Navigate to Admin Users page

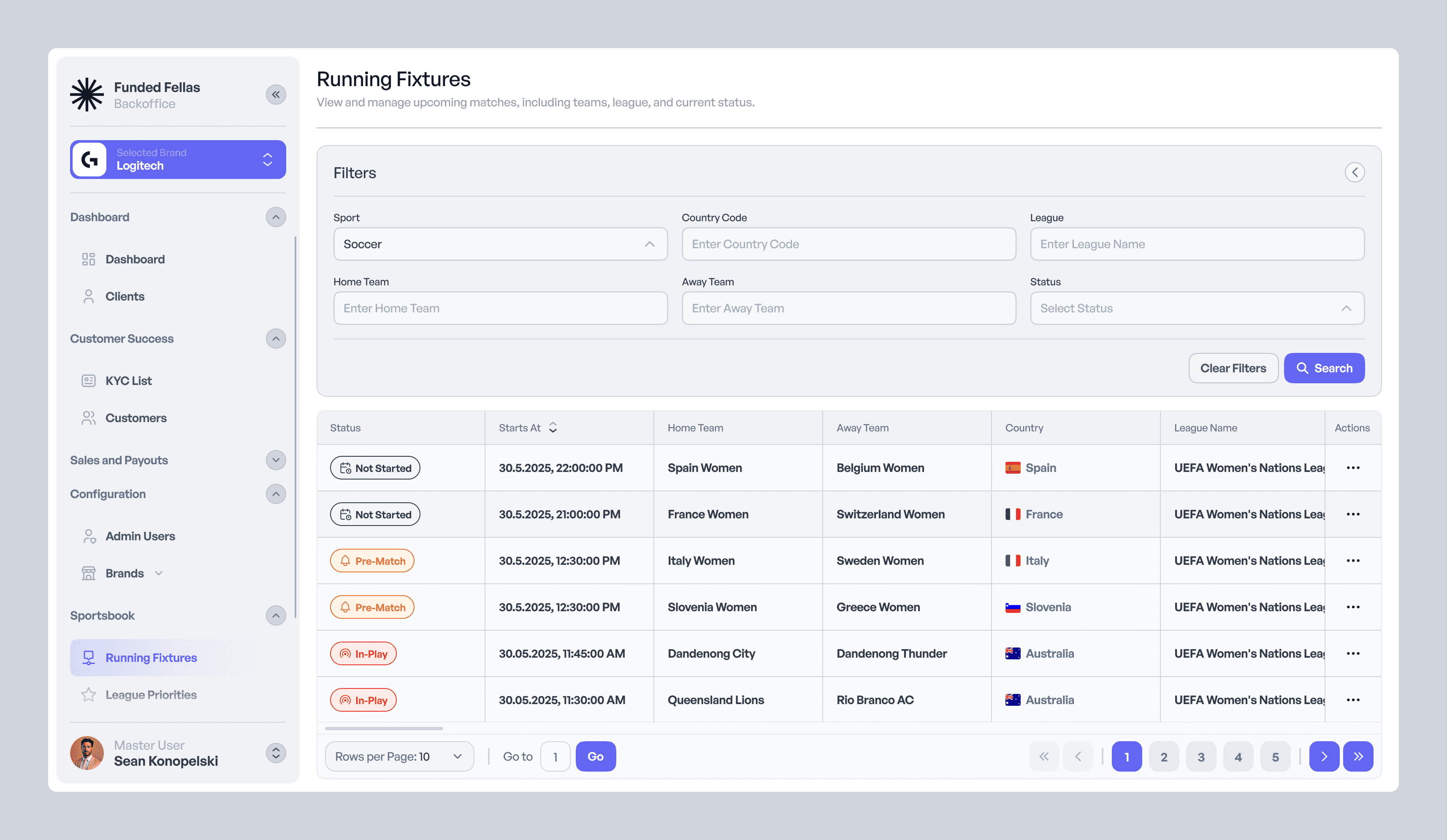pos(140,536)
